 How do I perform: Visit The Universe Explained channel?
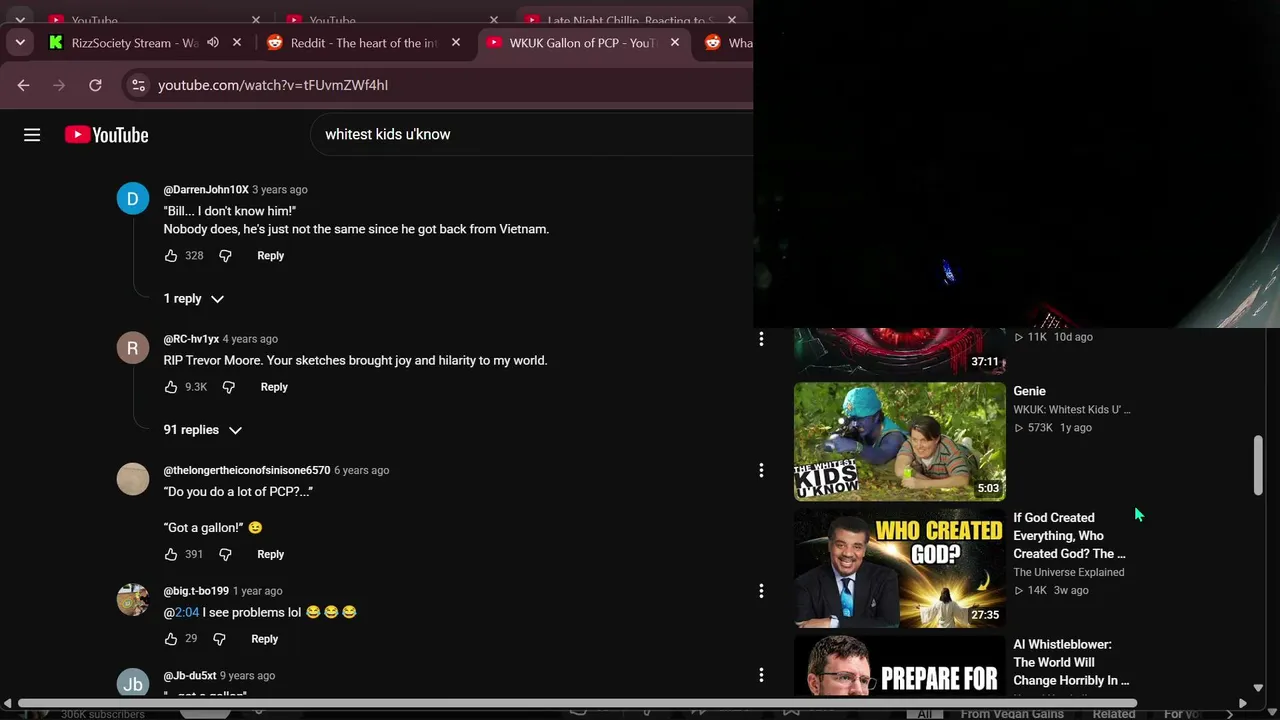(x=1069, y=572)
